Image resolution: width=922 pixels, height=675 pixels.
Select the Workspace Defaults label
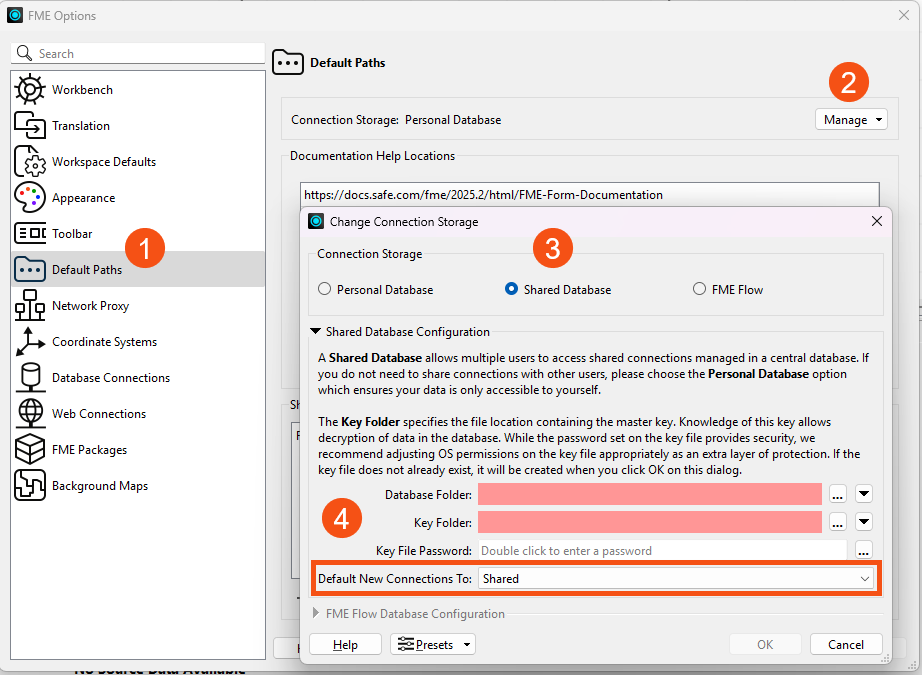click(x=104, y=162)
